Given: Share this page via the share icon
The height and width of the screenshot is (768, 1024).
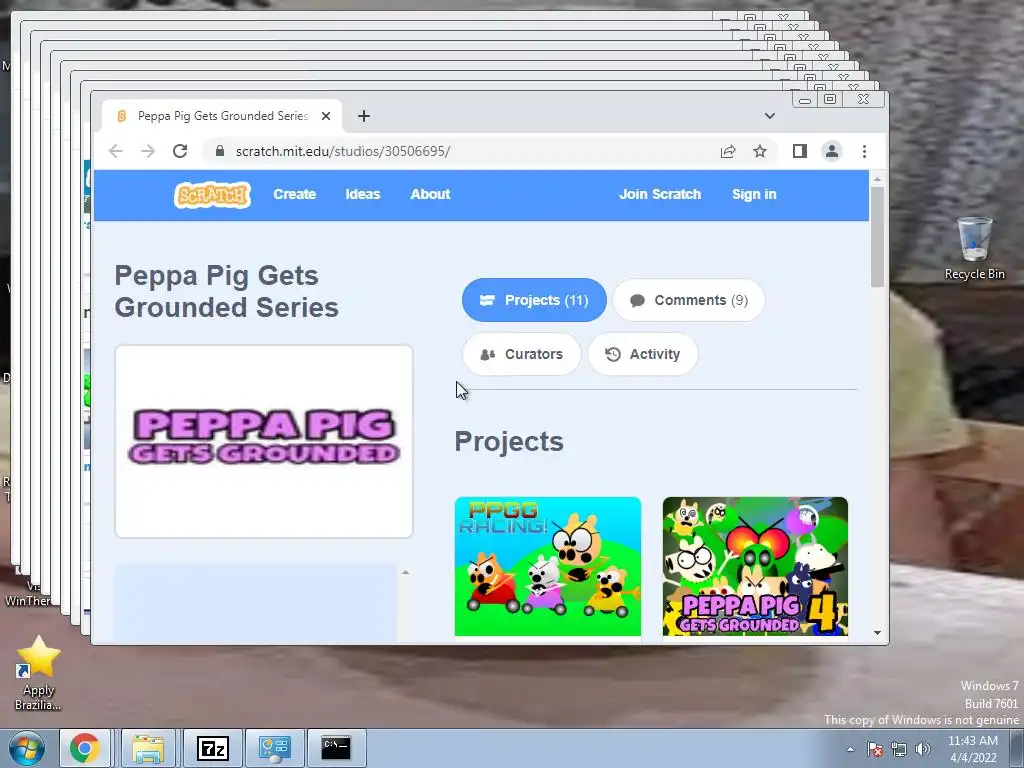Looking at the screenshot, I should (728, 152).
